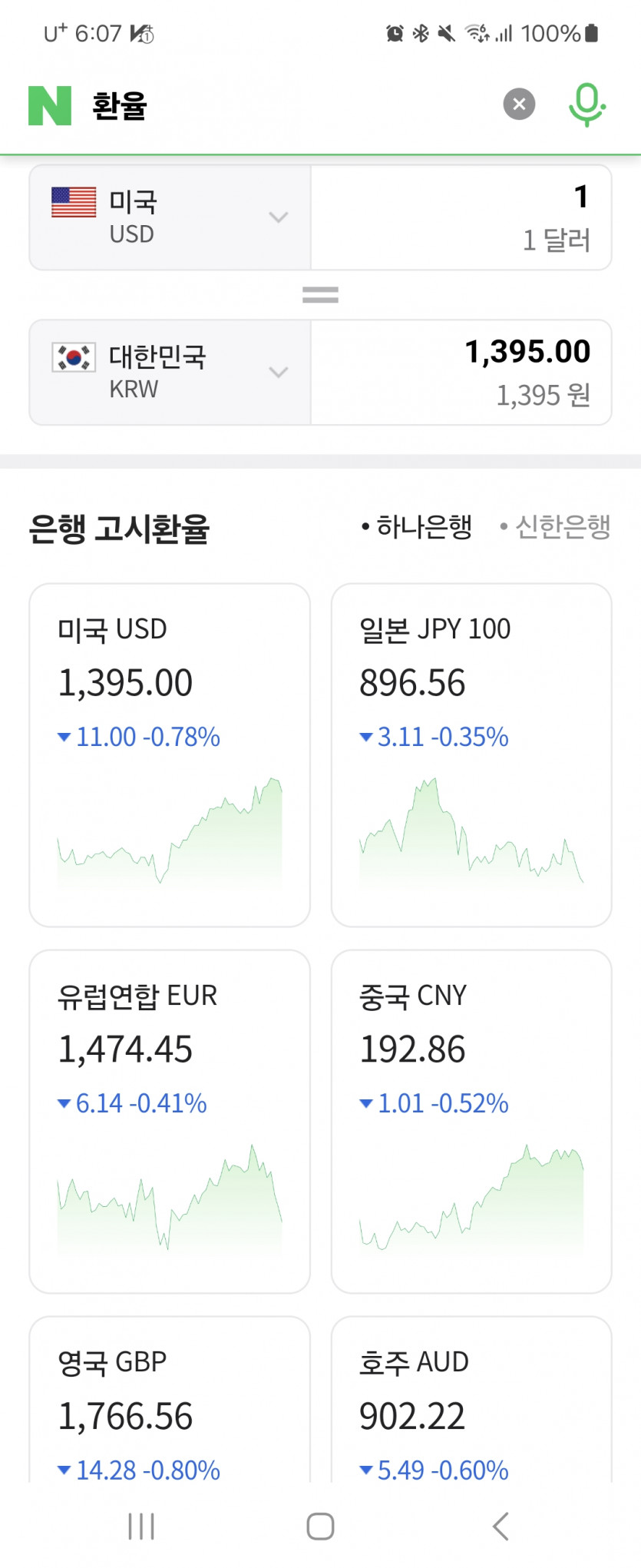Open recent apps navigation icon

pyautogui.click(x=141, y=1526)
